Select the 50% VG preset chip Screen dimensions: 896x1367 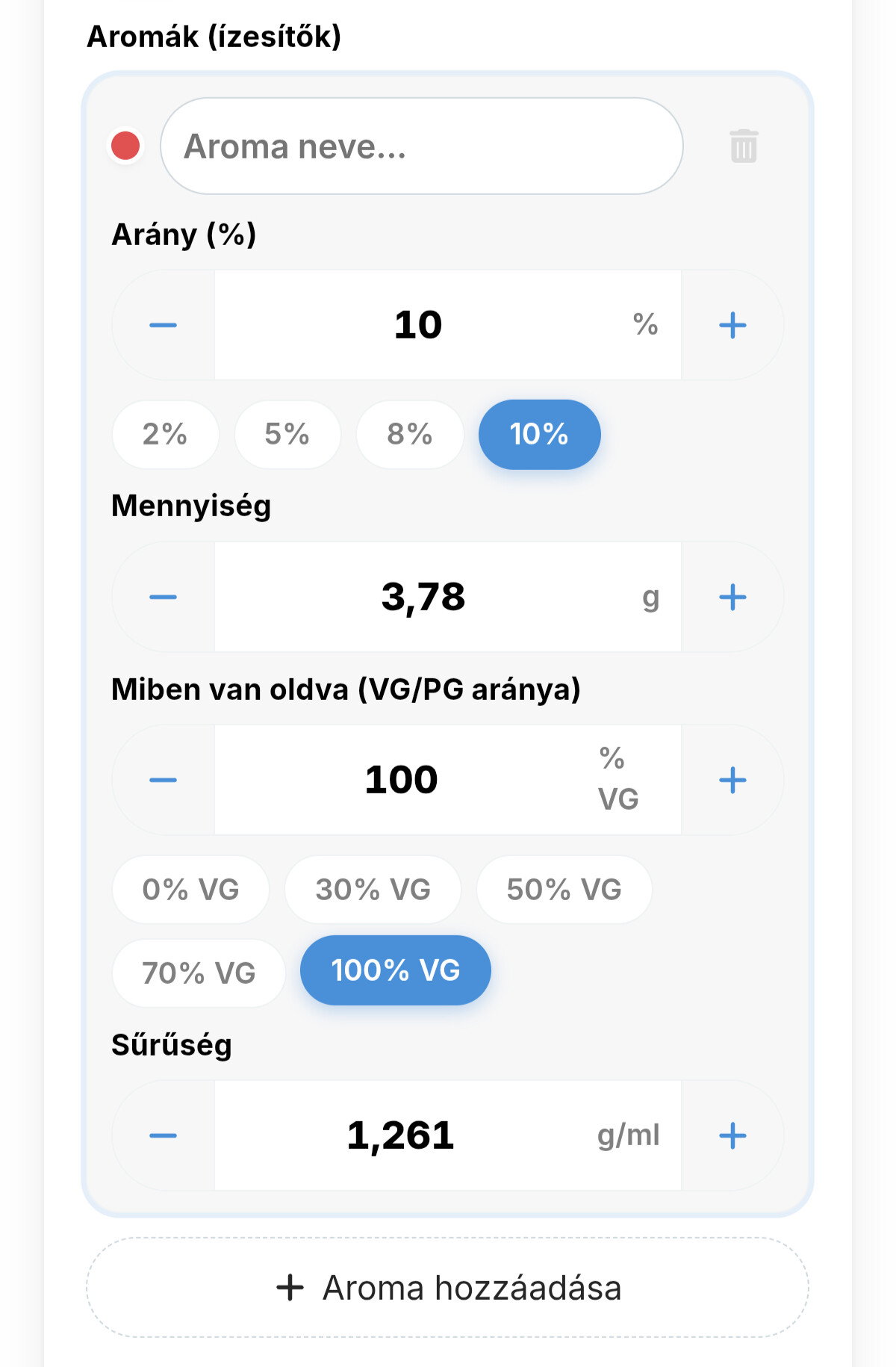pos(564,890)
